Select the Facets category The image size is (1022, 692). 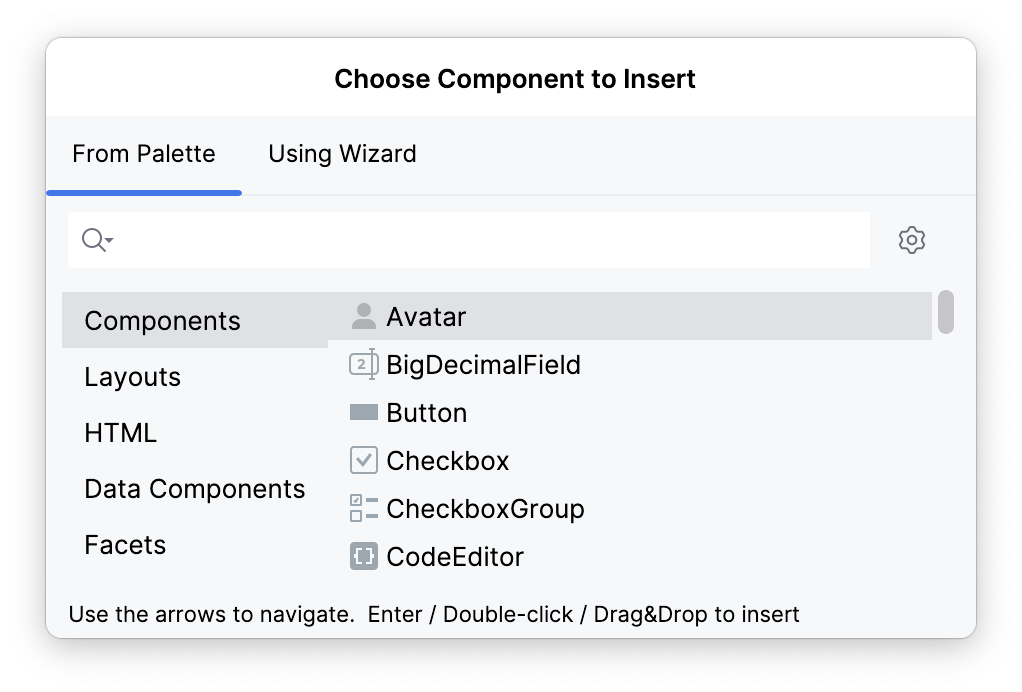(x=126, y=545)
